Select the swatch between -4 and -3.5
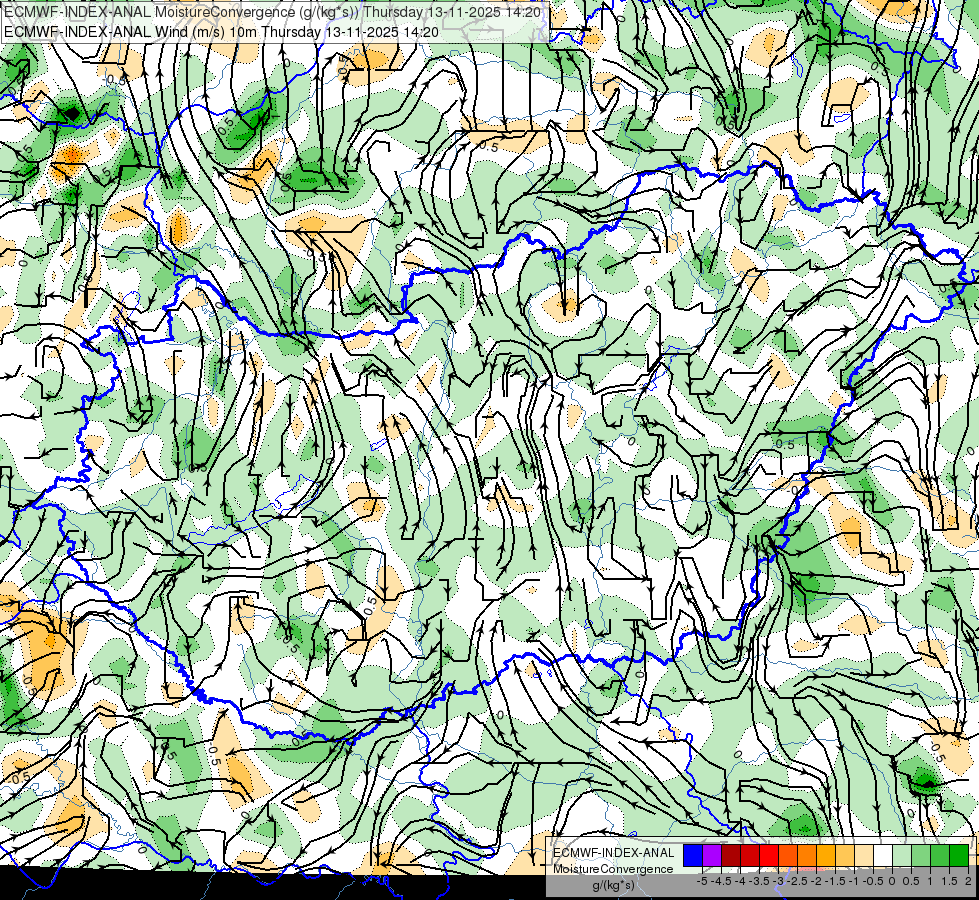 click(x=750, y=855)
